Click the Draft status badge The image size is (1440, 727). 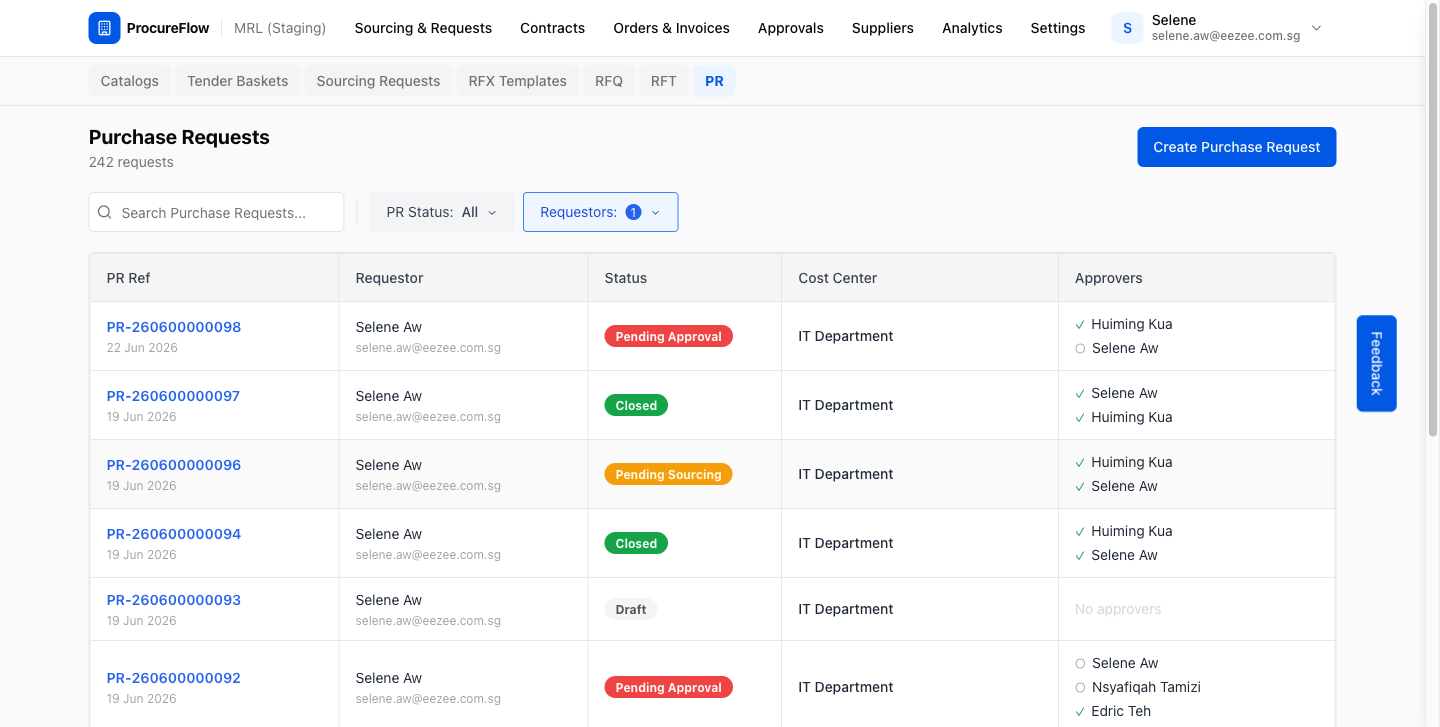pos(631,609)
